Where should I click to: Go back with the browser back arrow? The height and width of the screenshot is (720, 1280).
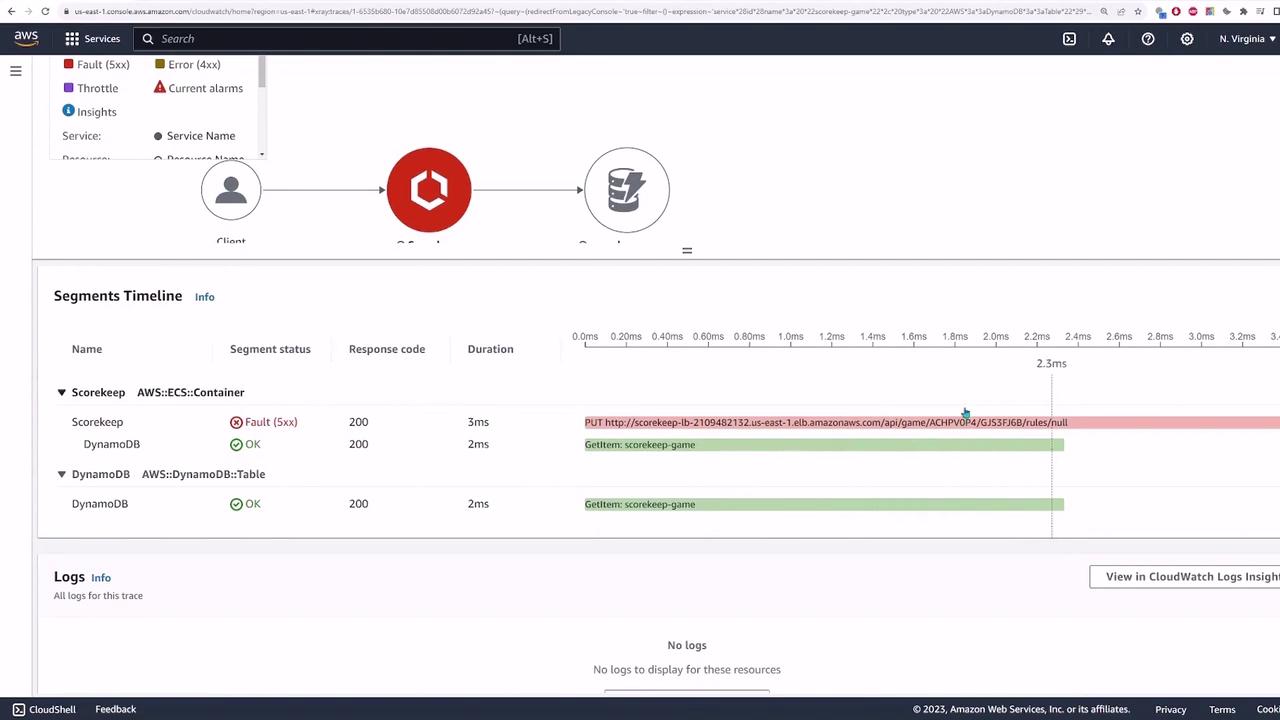pos(12,11)
